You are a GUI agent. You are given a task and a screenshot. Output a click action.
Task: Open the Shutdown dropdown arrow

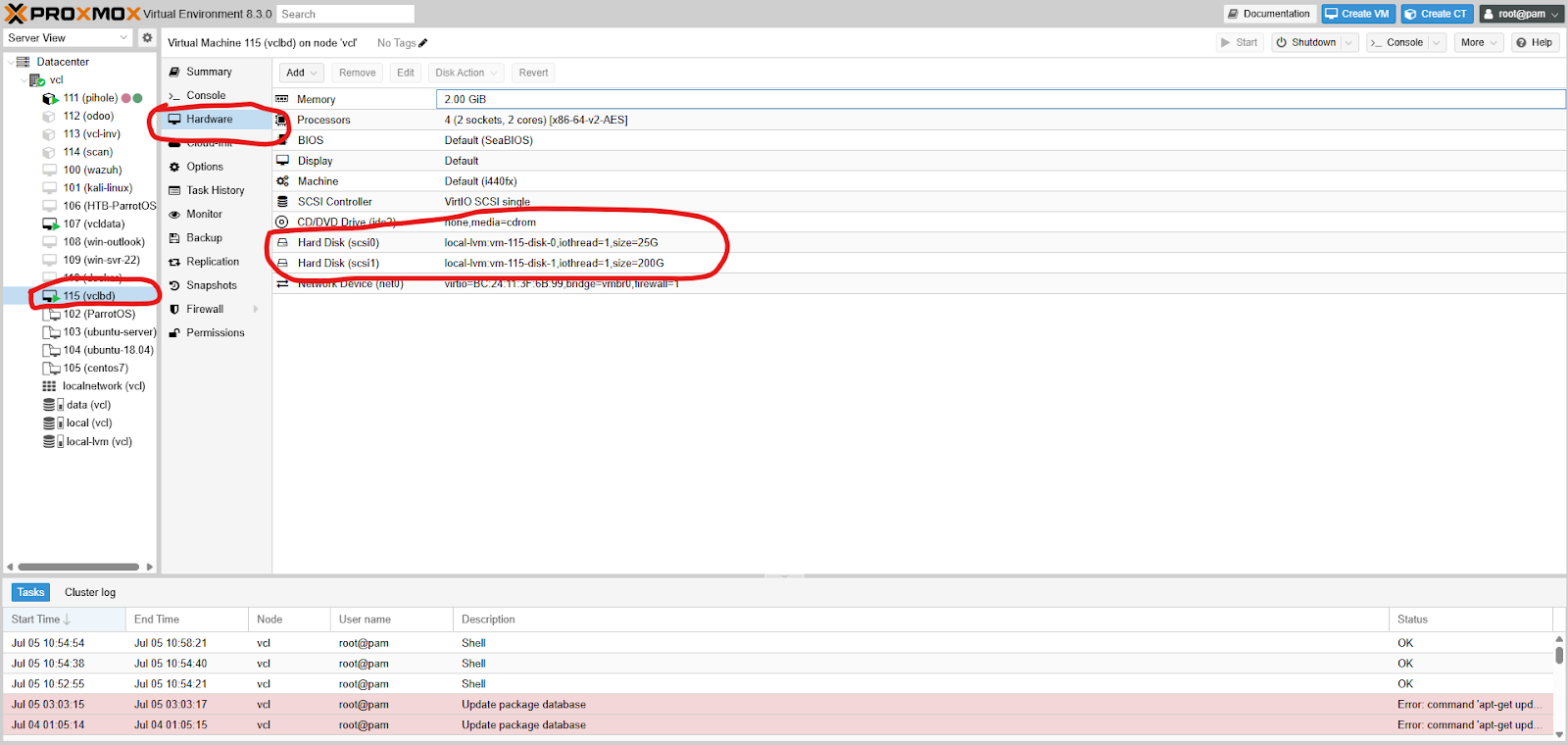pos(1348,42)
